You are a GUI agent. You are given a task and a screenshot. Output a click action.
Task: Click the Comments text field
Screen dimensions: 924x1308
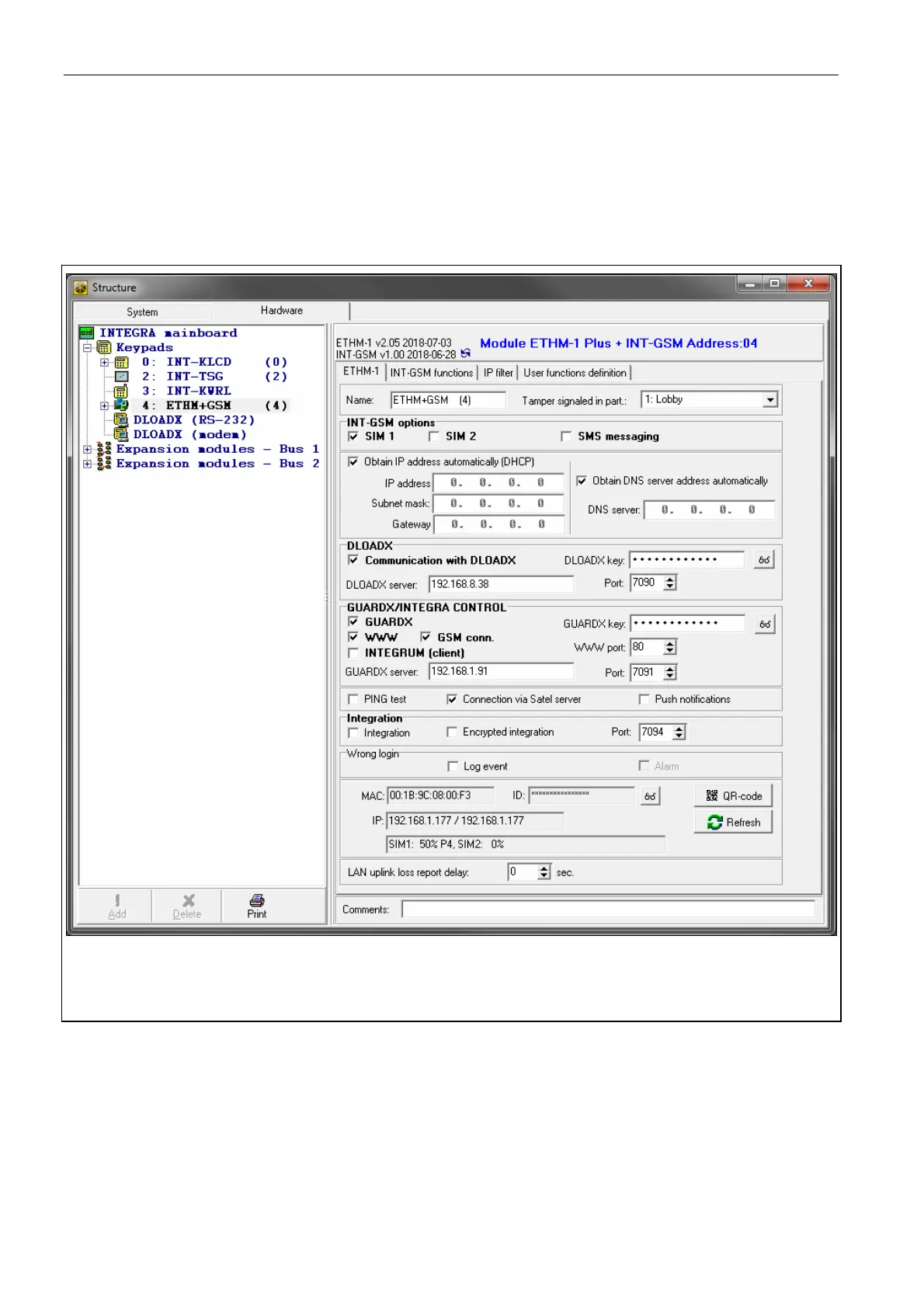[x=608, y=910]
